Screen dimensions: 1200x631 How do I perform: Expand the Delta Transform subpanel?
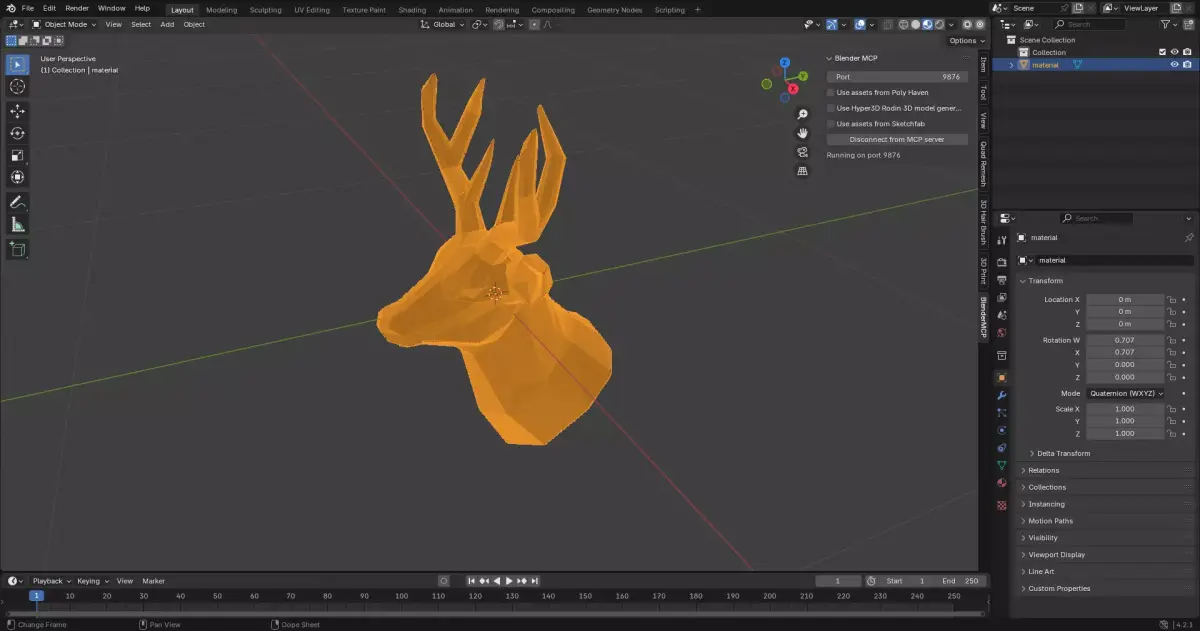coord(1063,453)
